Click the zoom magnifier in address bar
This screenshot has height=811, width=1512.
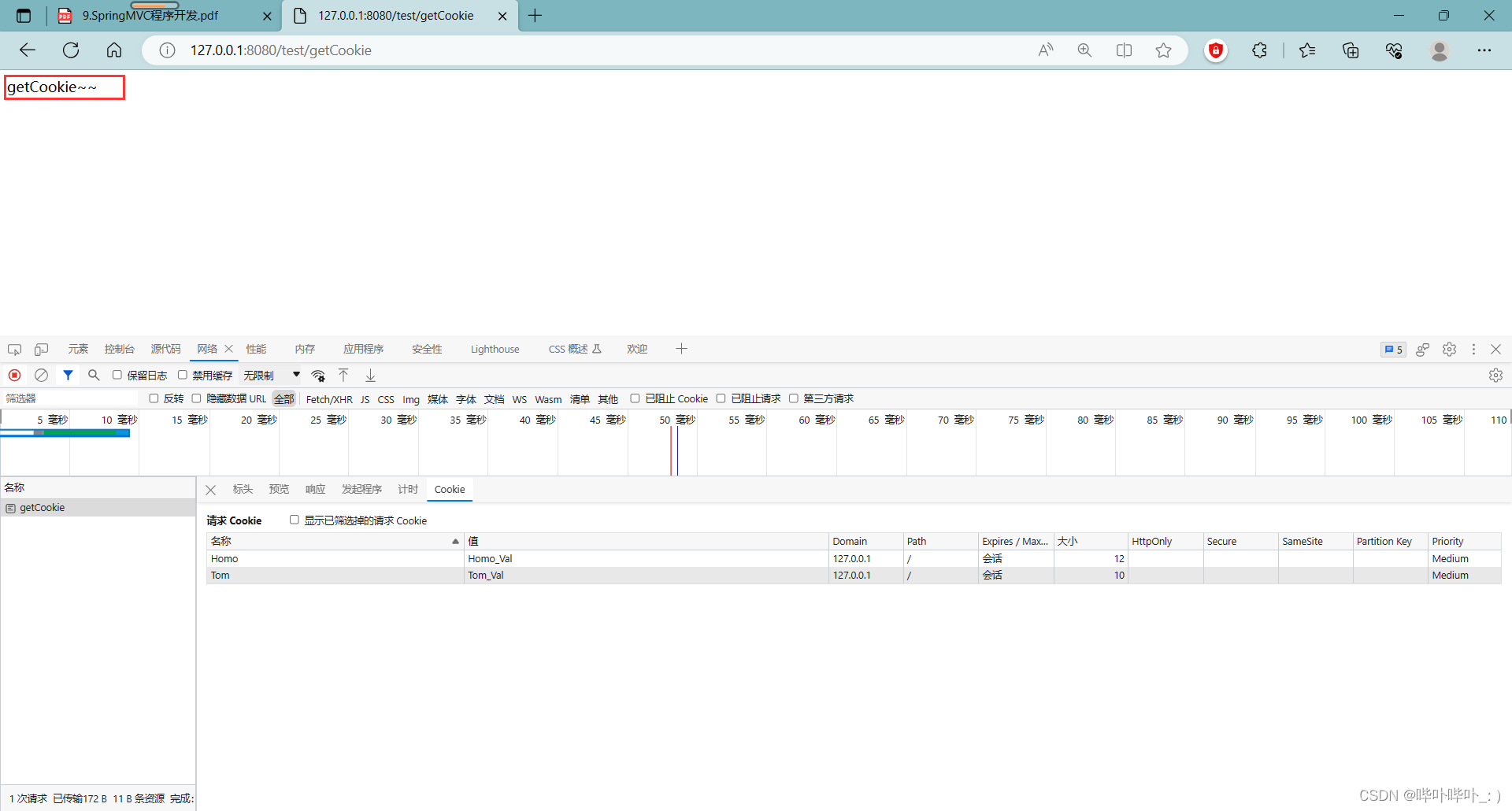point(1084,50)
